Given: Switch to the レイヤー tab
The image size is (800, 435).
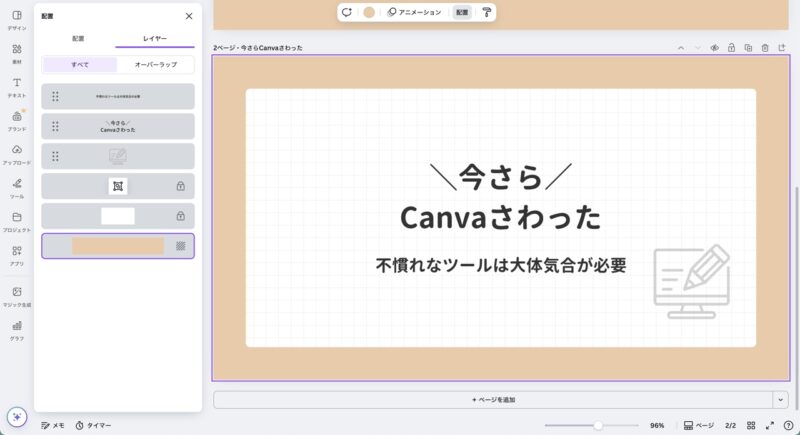Looking at the screenshot, I should [x=155, y=39].
